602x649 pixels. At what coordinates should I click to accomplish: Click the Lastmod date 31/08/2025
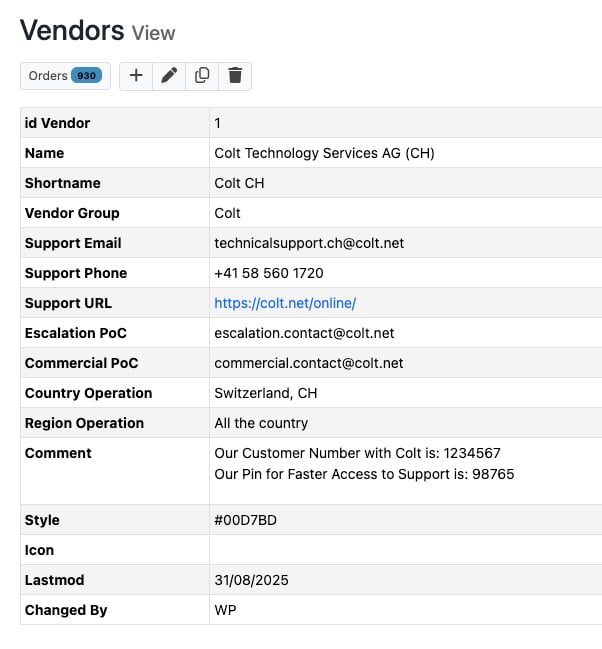pyautogui.click(x=250, y=580)
